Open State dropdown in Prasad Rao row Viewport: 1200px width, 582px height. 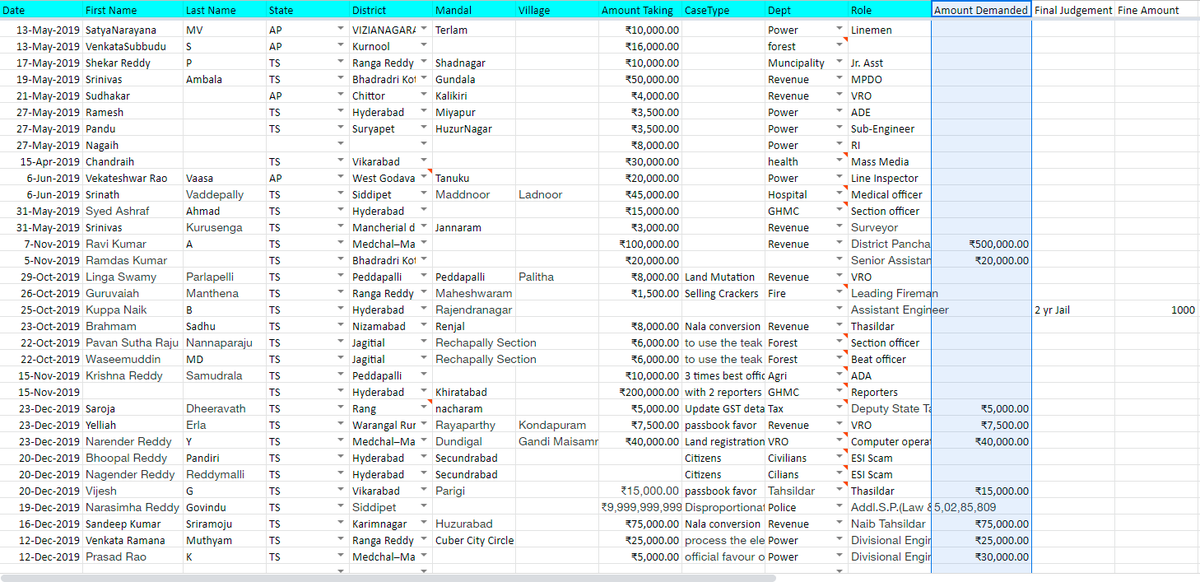[341, 557]
